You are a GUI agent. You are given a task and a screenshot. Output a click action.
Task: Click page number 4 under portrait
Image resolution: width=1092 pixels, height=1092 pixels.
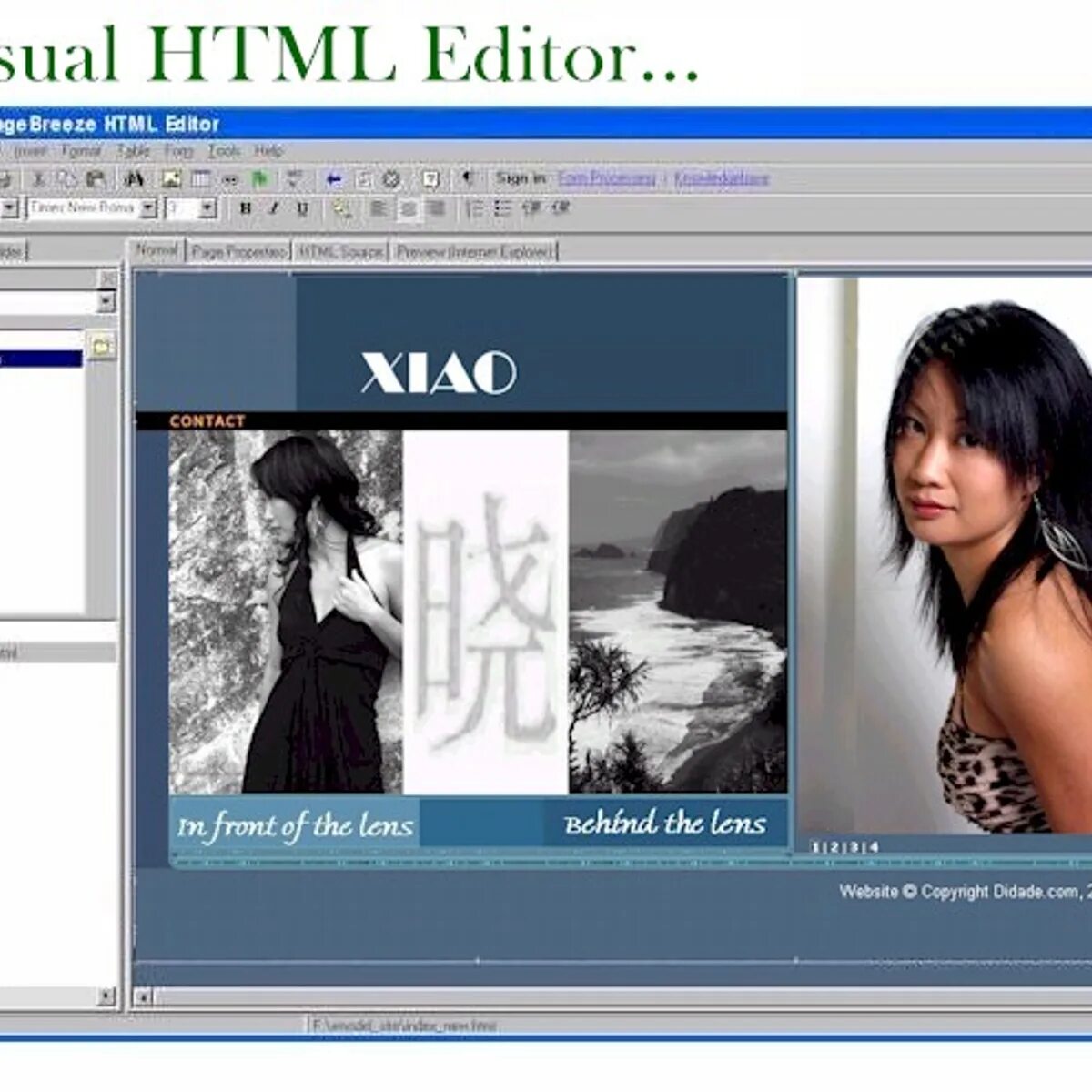point(875,847)
